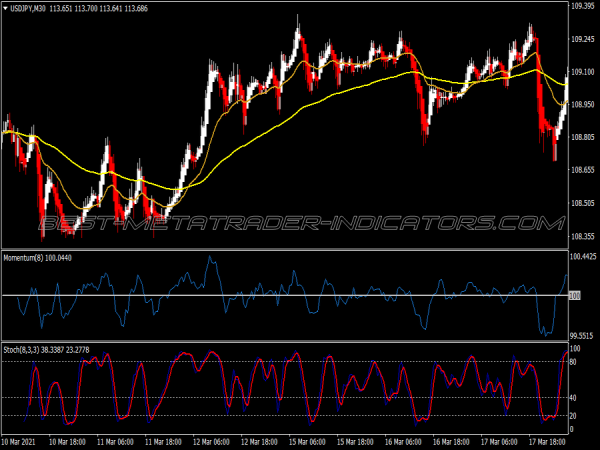Click the 11 Mar 18:00 time label

[163, 442]
